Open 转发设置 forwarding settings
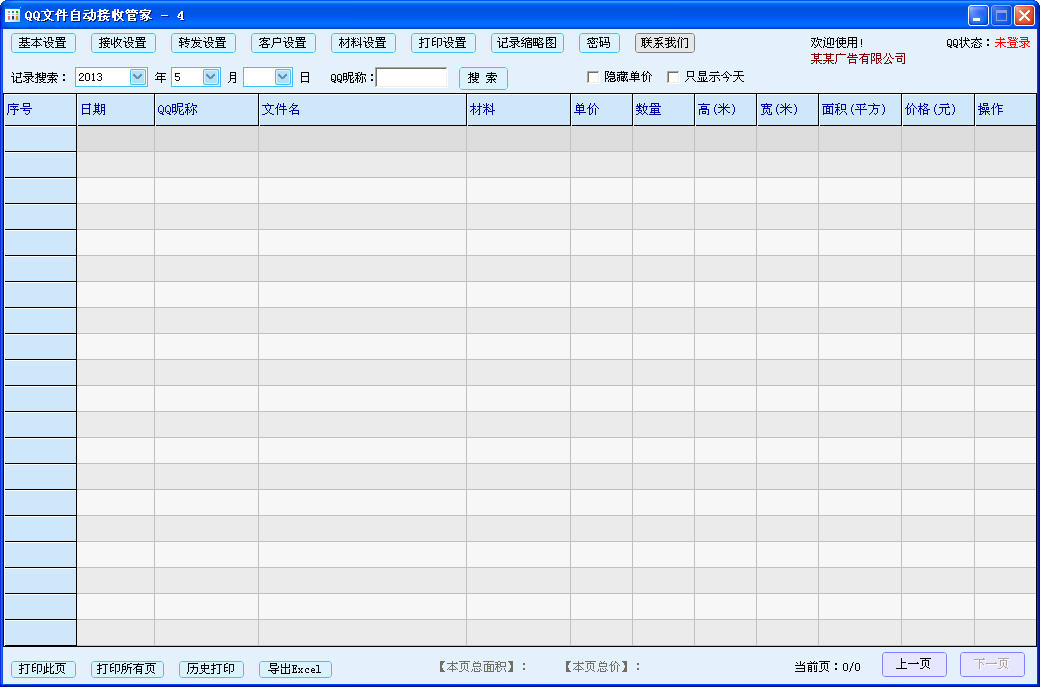Screen dimensions: 1040x687 coord(203,43)
